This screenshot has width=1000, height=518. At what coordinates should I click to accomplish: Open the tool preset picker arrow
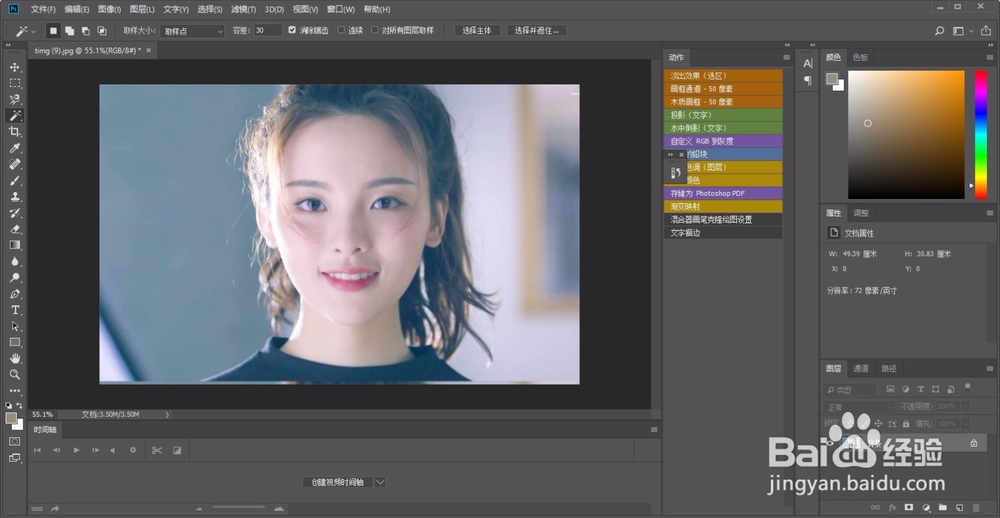point(33,31)
